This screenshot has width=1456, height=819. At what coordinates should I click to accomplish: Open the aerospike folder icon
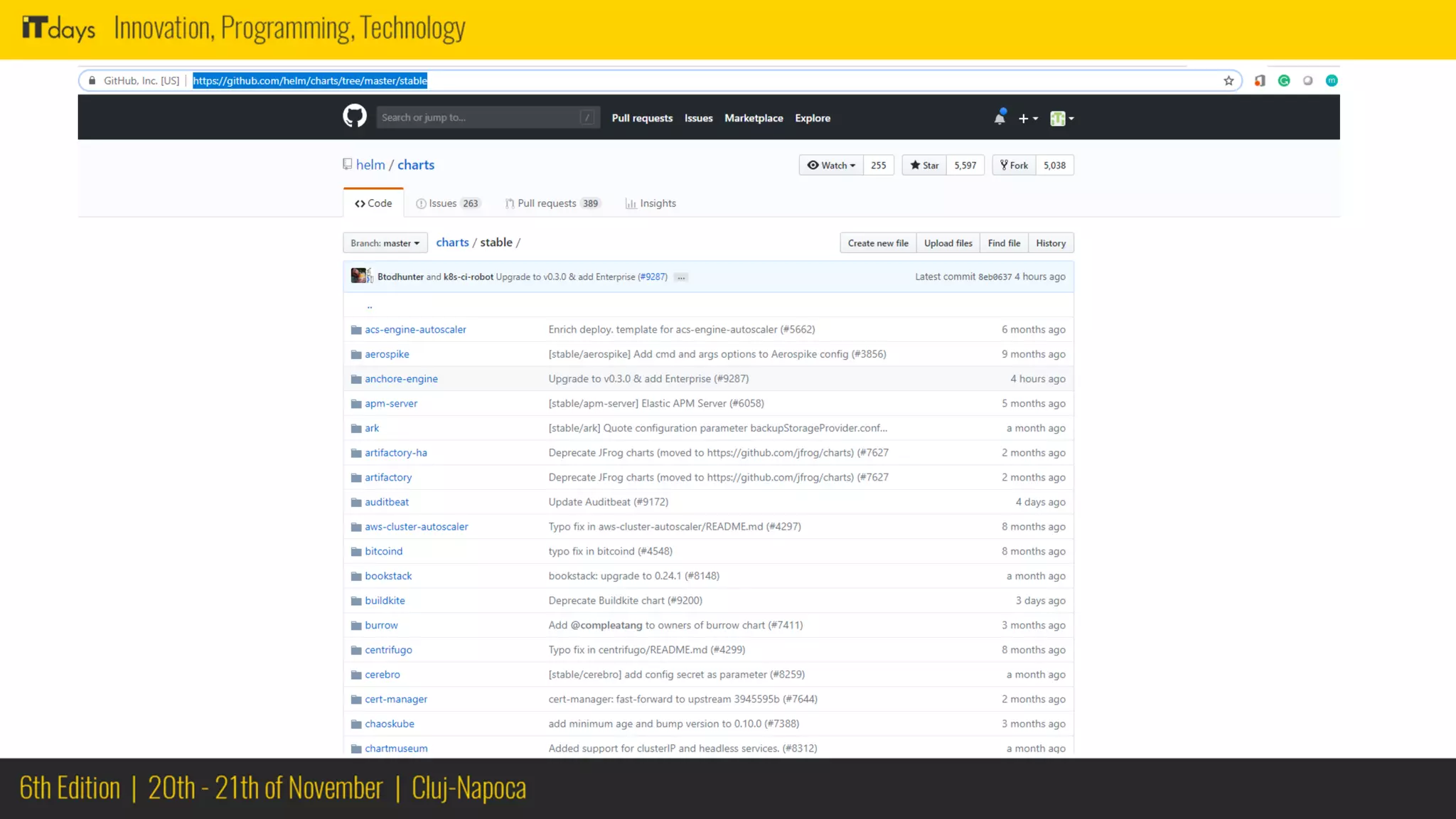[x=356, y=354]
